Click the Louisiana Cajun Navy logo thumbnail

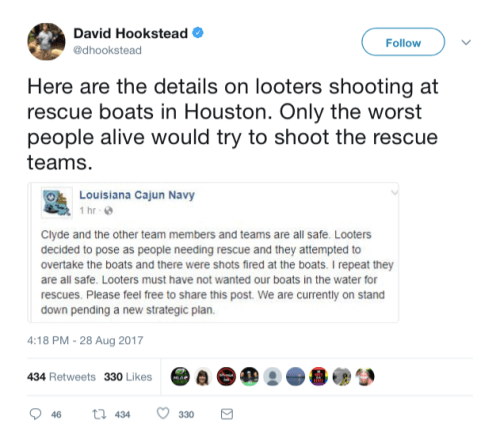pos(57,203)
